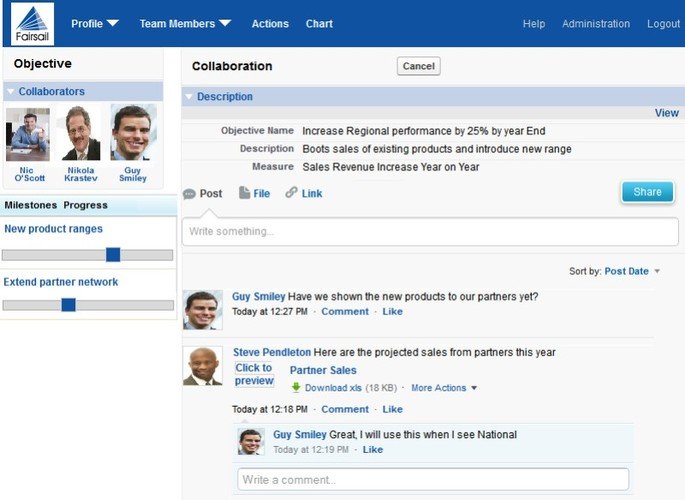This screenshot has height=500, width=685.
Task: Open the Actions menu item
Action: coord(270,24)
